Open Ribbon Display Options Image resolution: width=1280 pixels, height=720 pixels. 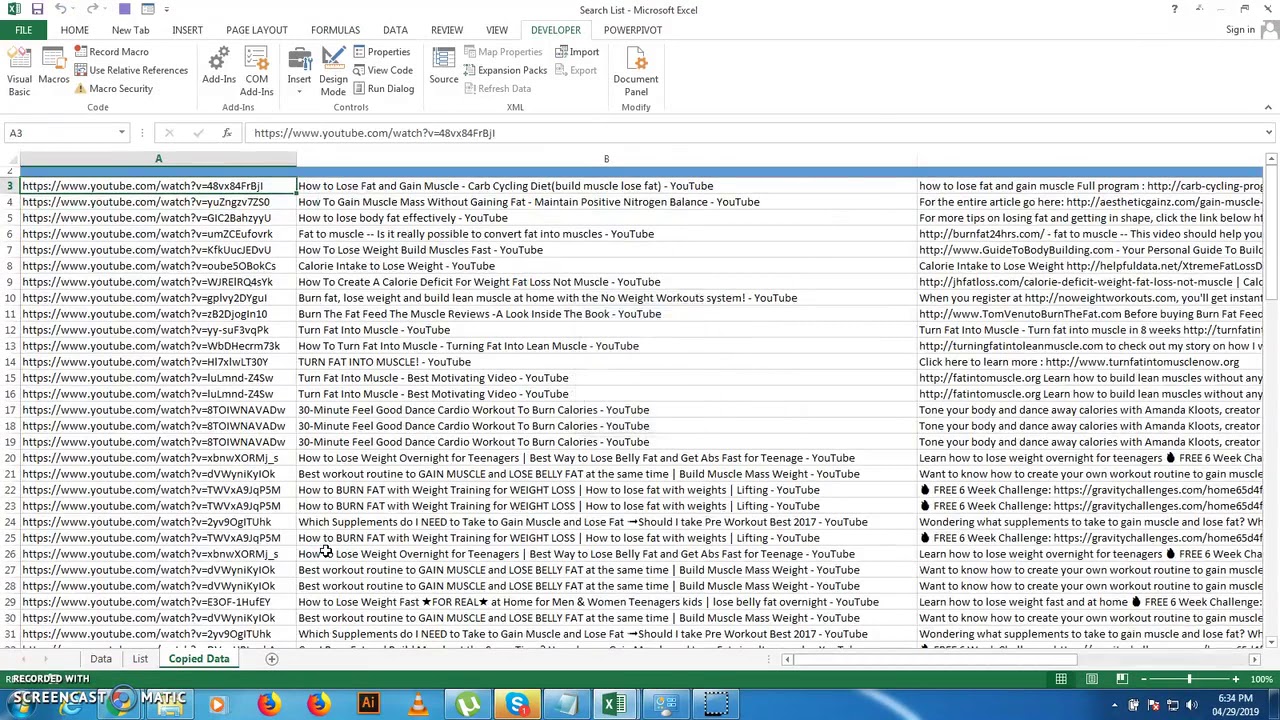click(1199, 9)
